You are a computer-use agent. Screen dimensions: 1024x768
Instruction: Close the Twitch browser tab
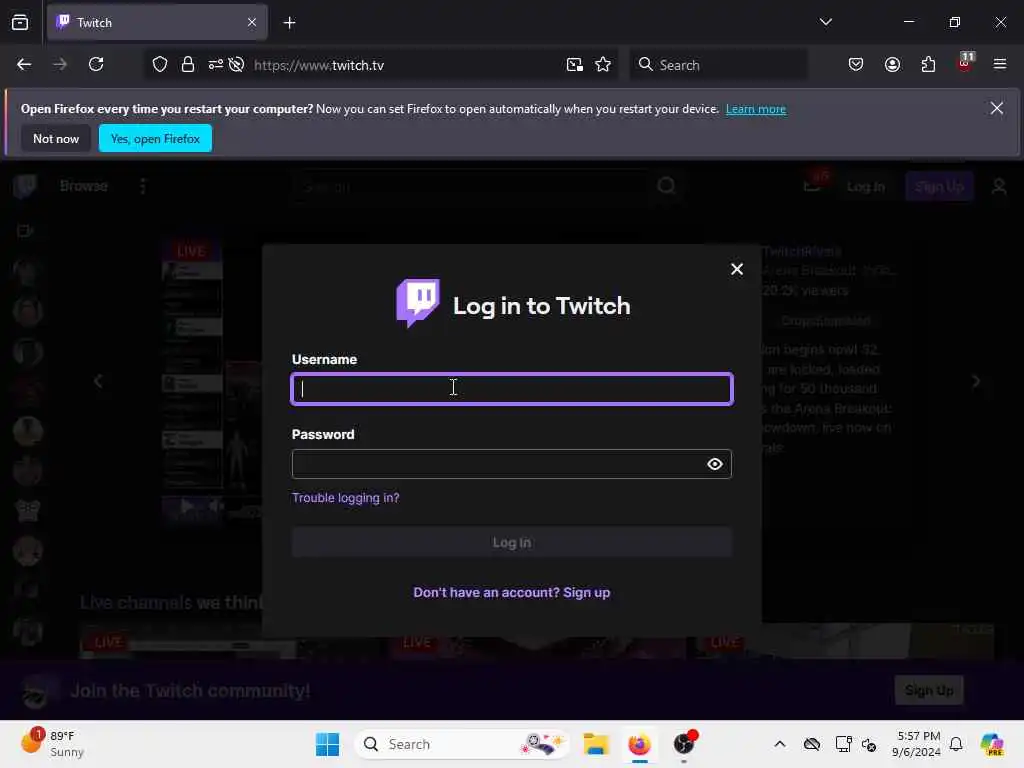tap(252, 23)
